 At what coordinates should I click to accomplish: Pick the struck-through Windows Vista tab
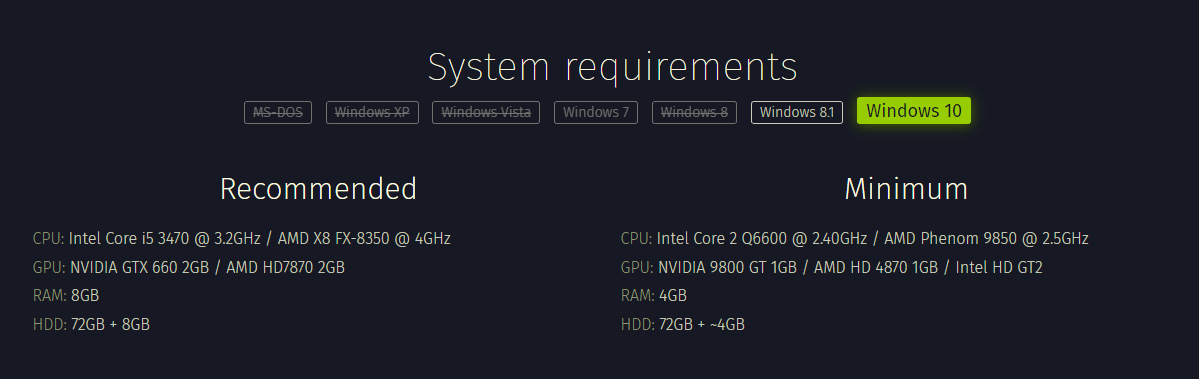[486, 112]
